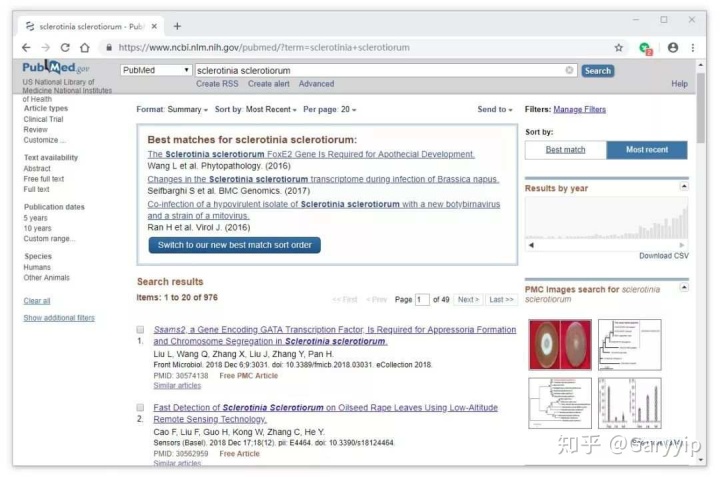Image resolution: width=720 pixels, height=477 pixels.
Task: Filter publication dates to 5 years
Action: [35, 218]
